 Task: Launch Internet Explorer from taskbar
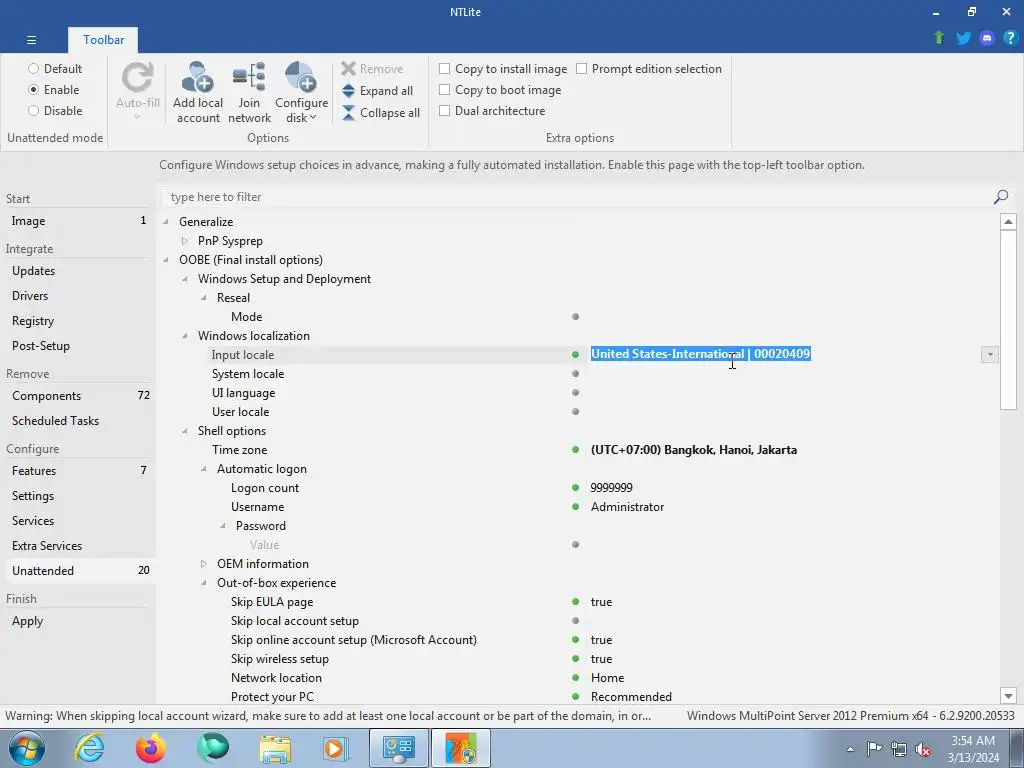[x=89, y=748]
